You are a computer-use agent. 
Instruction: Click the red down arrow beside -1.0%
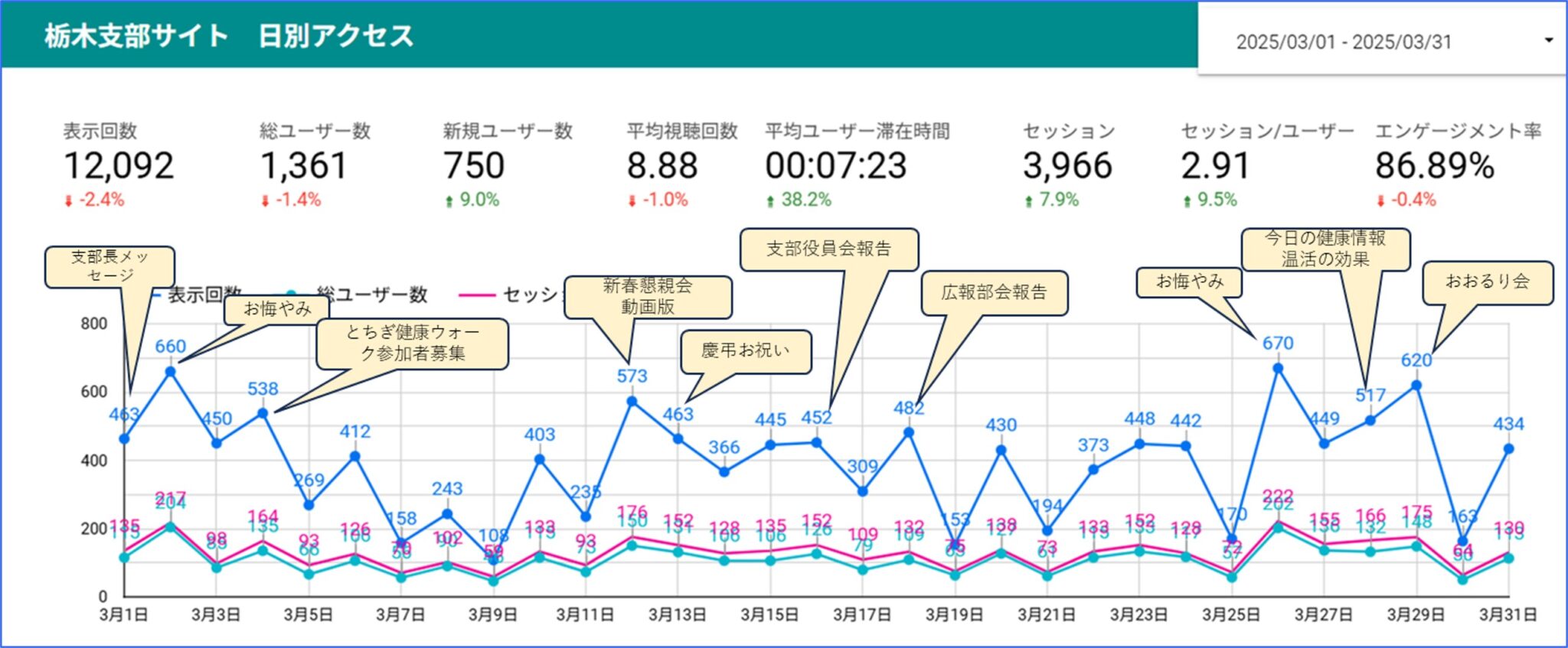point(632,201)
